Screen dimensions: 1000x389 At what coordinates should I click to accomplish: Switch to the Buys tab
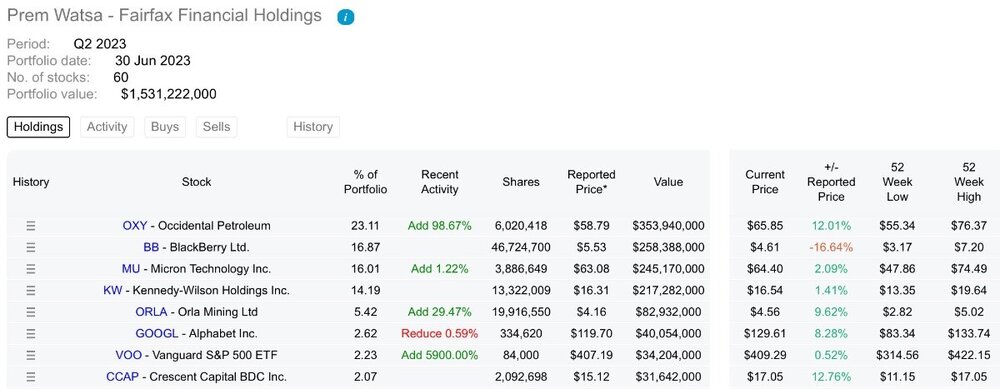[165, 127]
